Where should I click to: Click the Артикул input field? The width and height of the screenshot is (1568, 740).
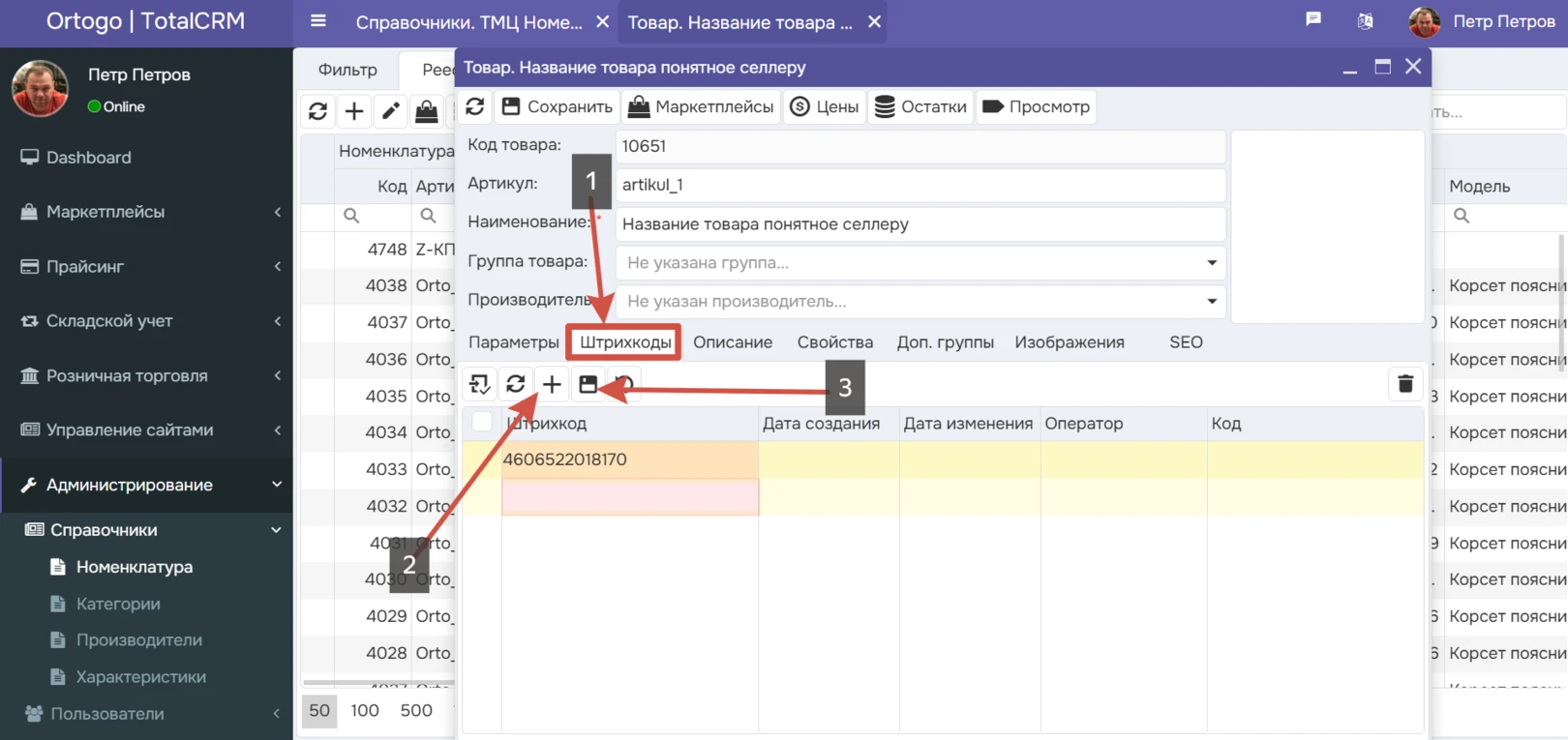920,185
